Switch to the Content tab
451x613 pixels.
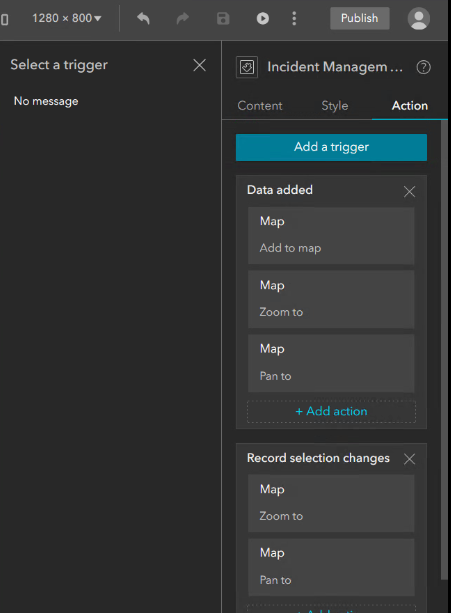coord(260,106)
